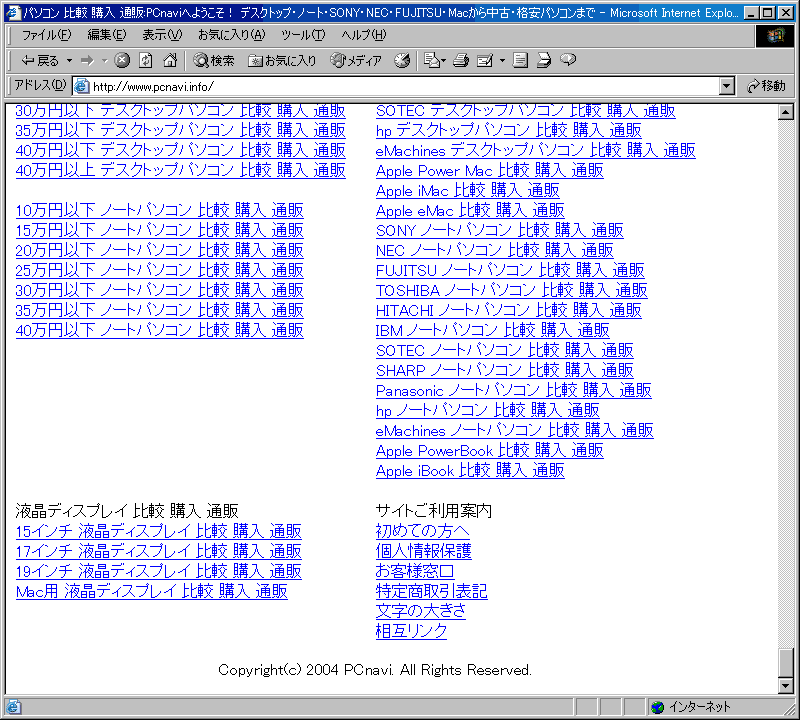Open Mac用 液晶ディスプレイ link
800x720 pixels.
click(152, 591)
